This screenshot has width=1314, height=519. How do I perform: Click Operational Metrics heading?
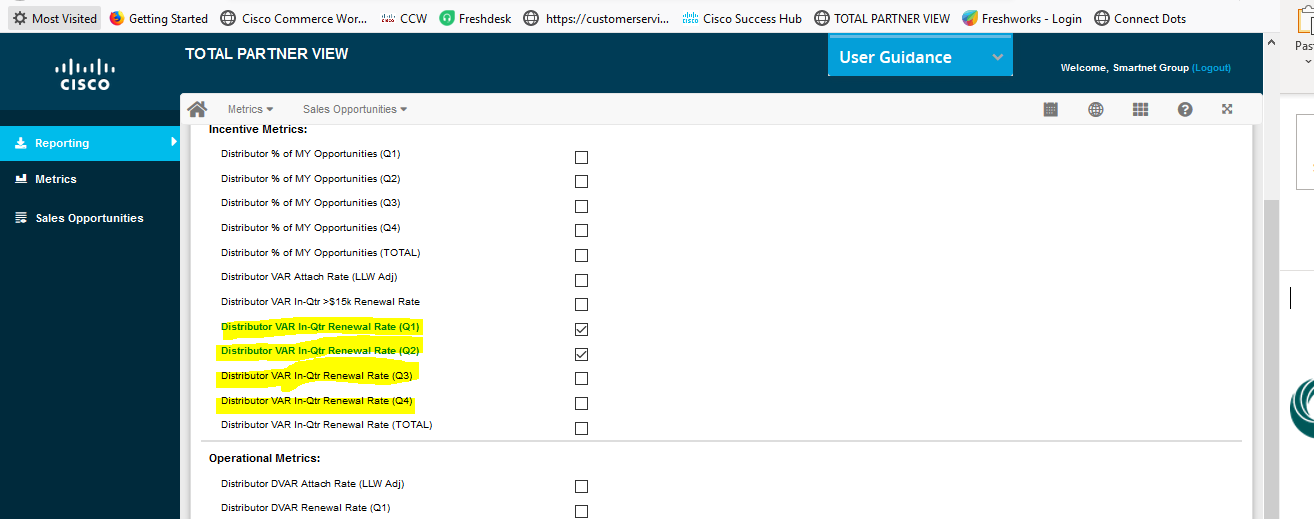[x=264, y=458]
